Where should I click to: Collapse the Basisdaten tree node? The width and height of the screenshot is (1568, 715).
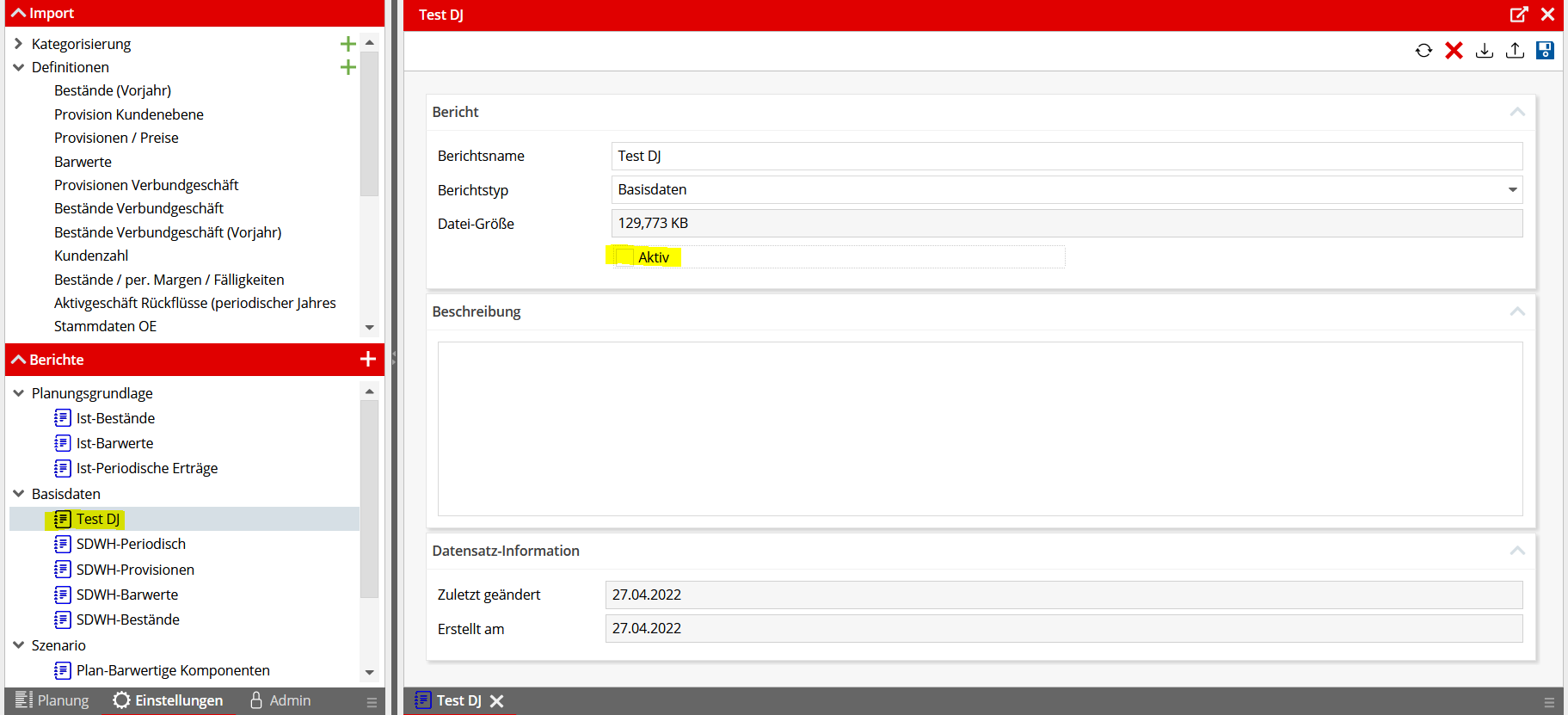point(18,494)
